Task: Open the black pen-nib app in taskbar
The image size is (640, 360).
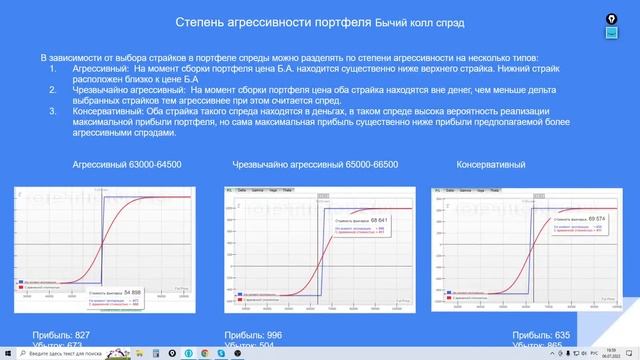Action: click(x=172, y=353)
